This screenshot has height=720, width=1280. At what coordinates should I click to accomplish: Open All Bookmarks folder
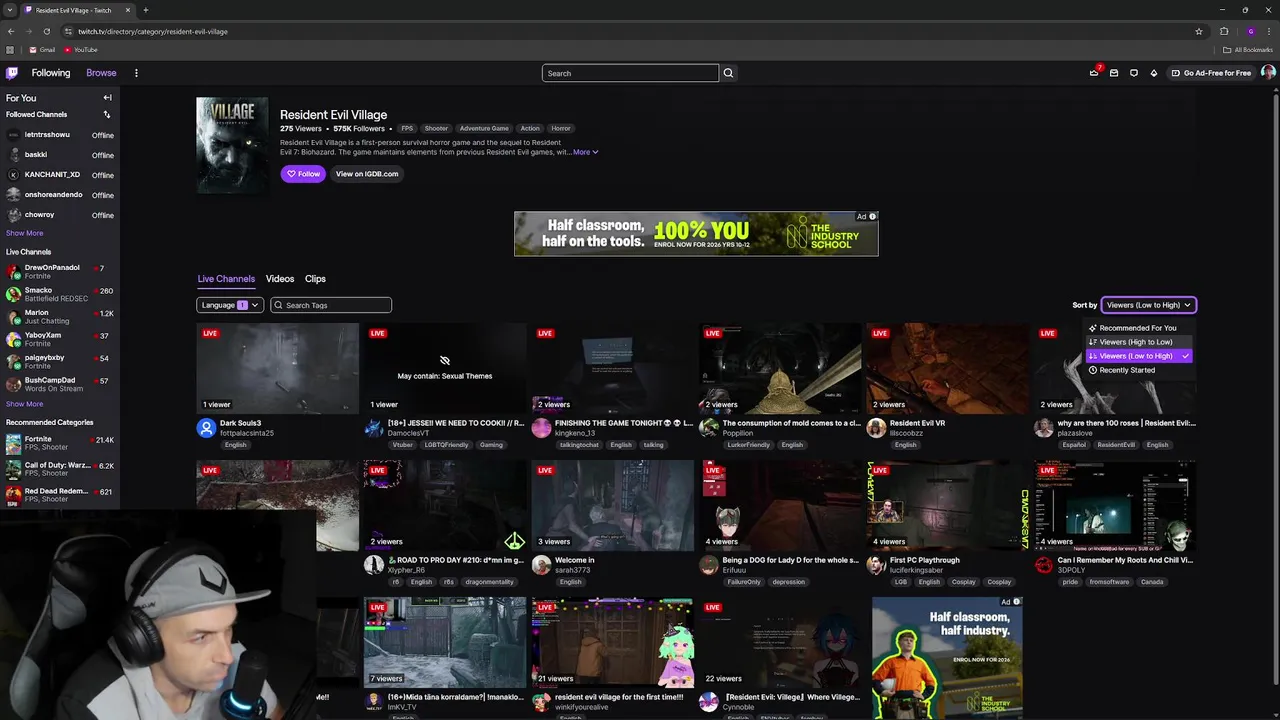(x=1248, y=50)
